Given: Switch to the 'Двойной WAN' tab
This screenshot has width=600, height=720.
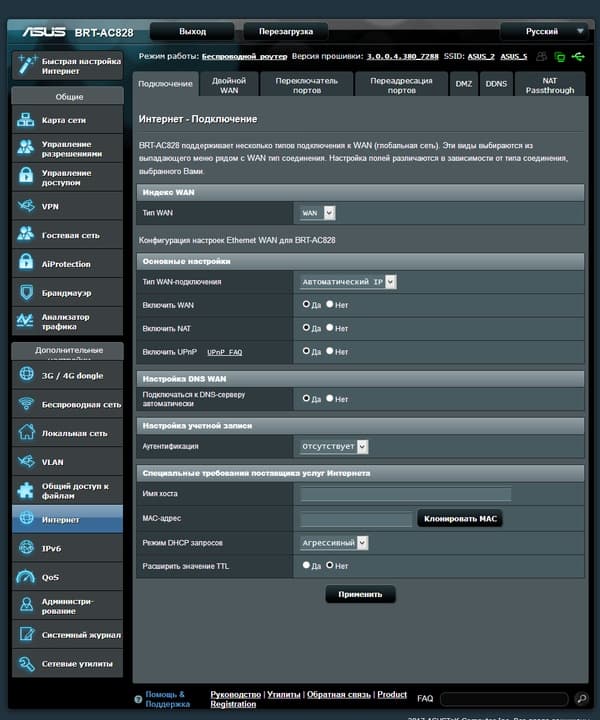Looking at the screenshot, I should pyautogui.click(x=229, y=85).
